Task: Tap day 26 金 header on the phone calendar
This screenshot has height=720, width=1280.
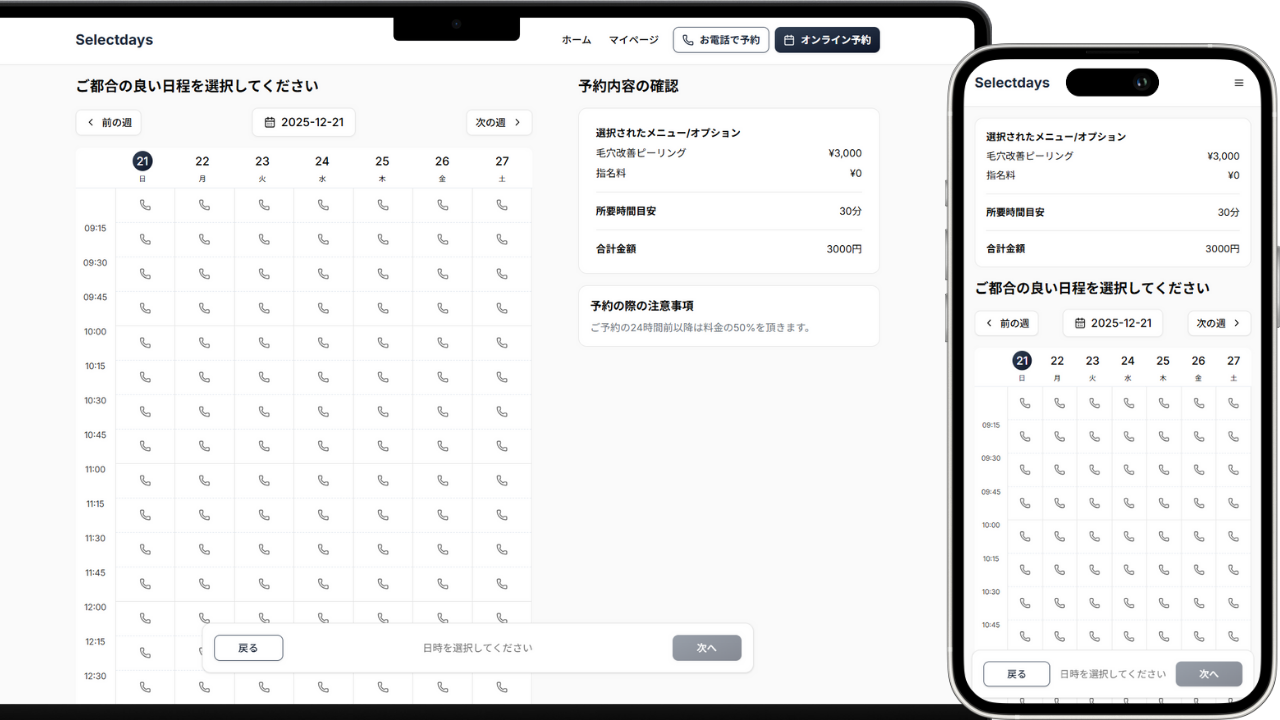Action: [x=1198, y=367]
